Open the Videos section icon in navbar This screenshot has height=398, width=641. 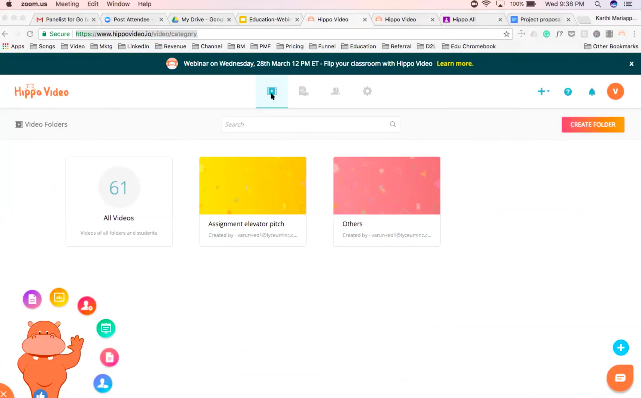click(271, 91)
